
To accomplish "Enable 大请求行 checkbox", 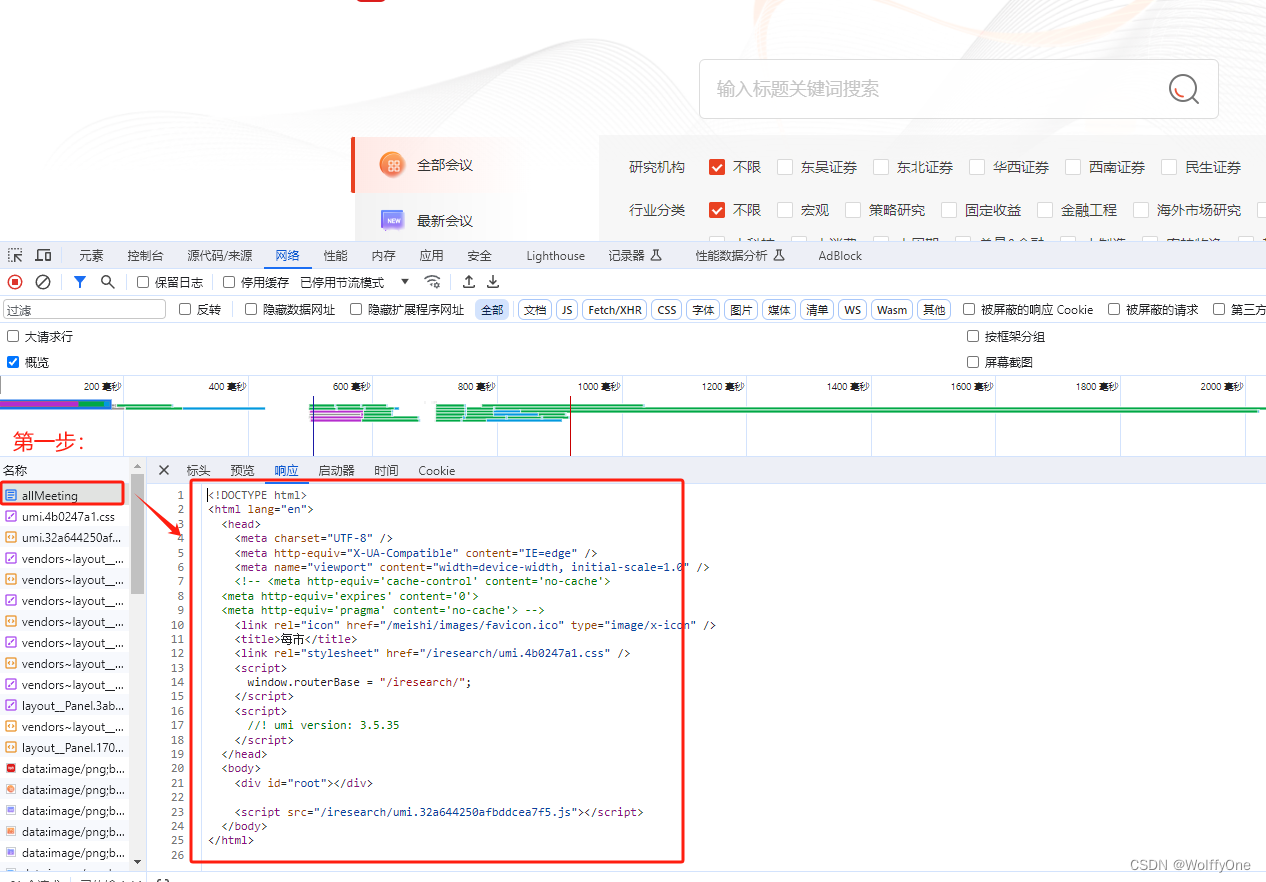I will pos(13,337).
